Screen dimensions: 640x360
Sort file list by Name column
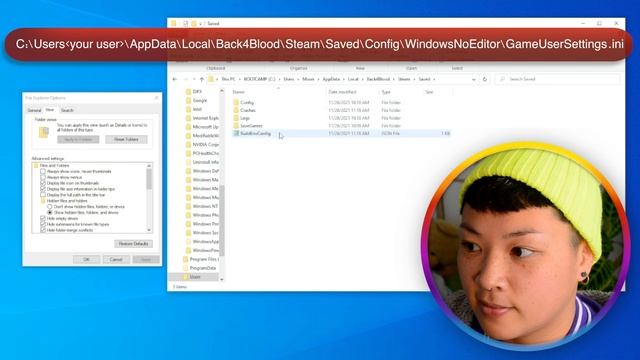238,92
